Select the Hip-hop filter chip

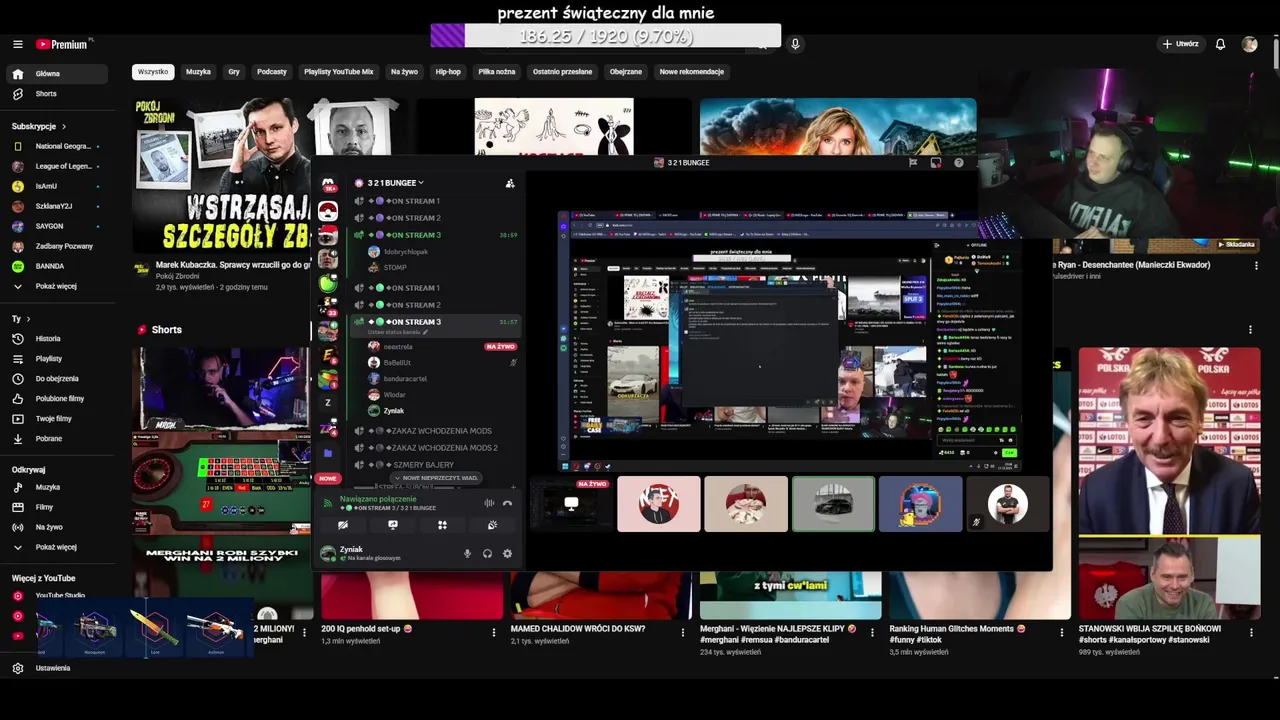click(448, 72)
